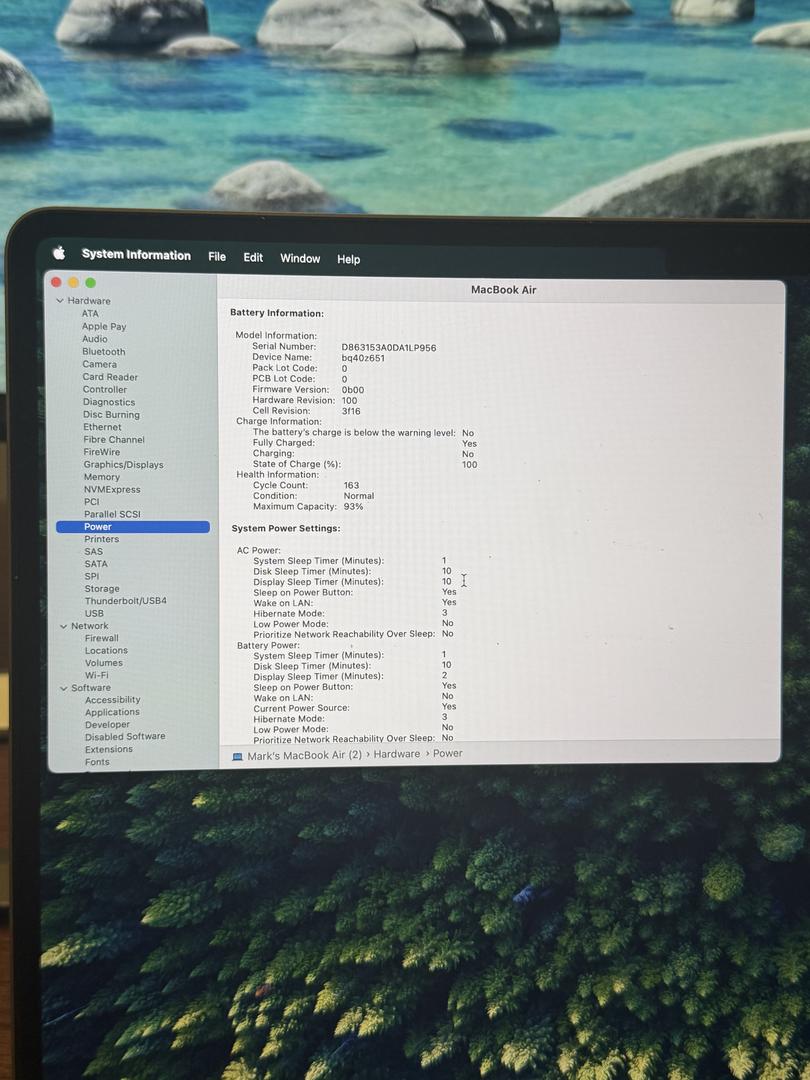Select Ethernet in the sidebar

103,427
